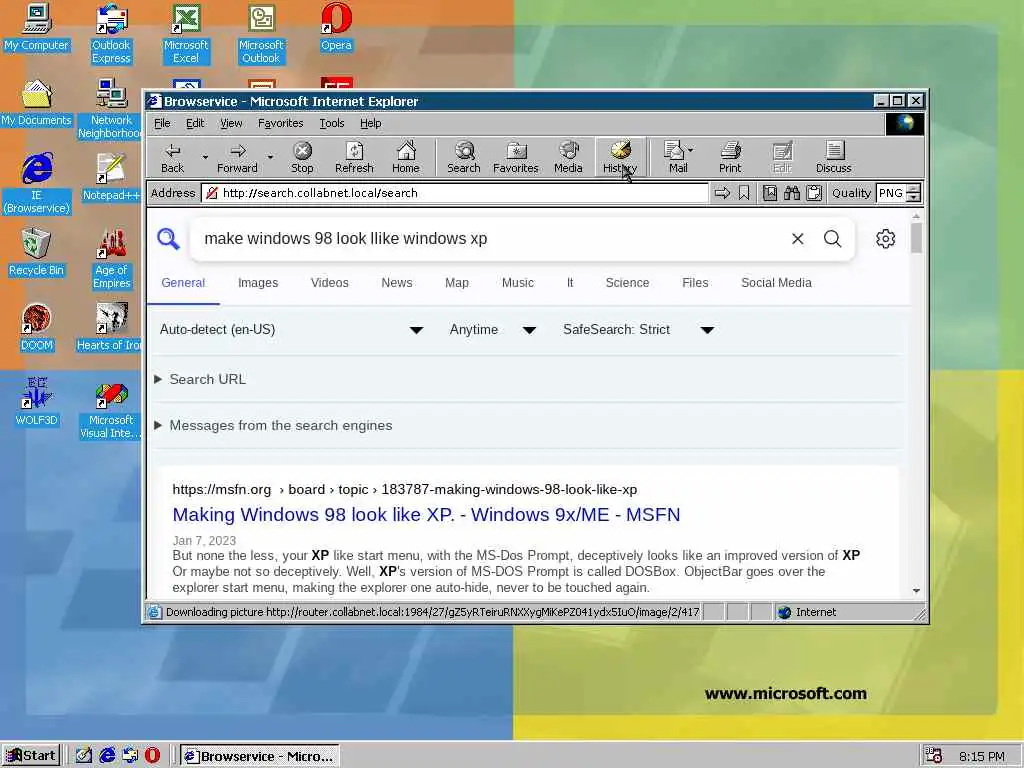Click the clipboard icon in address row
This screenshot has height=768, width=1024.
pyautogui.click(x=814, y=193)
